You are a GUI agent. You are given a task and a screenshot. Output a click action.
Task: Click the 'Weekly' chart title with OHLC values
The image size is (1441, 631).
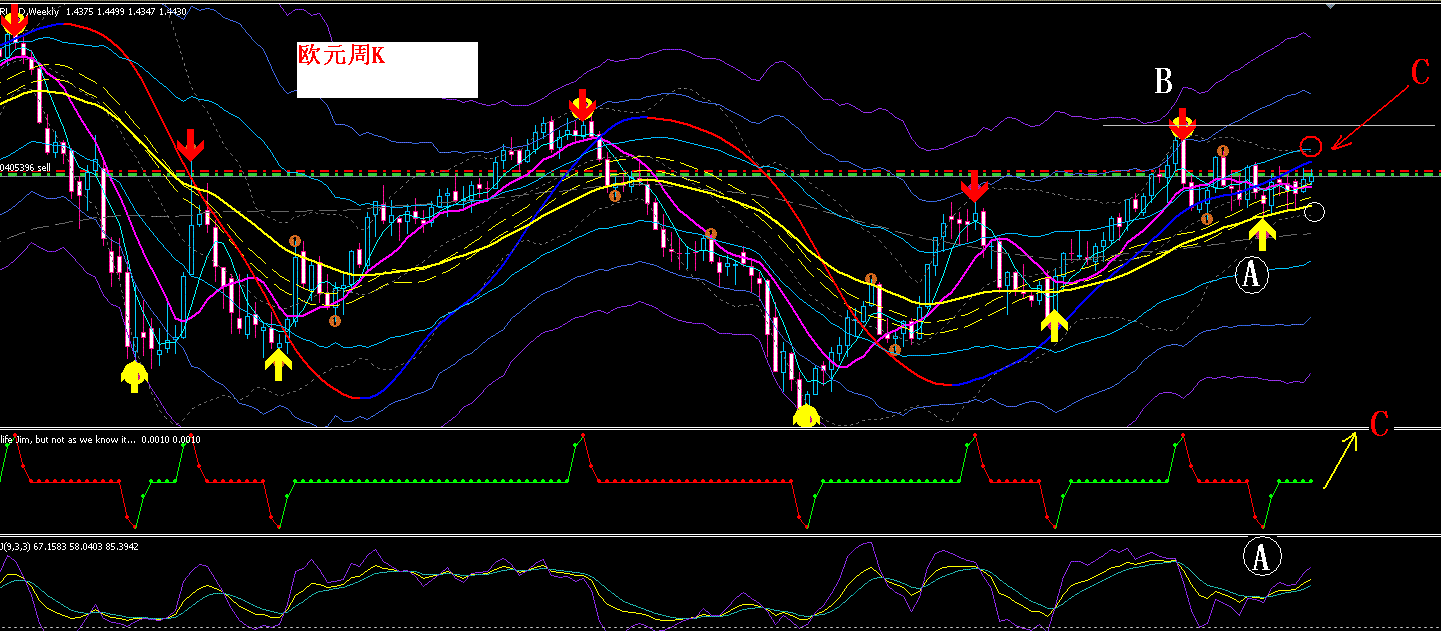[94, 11]
